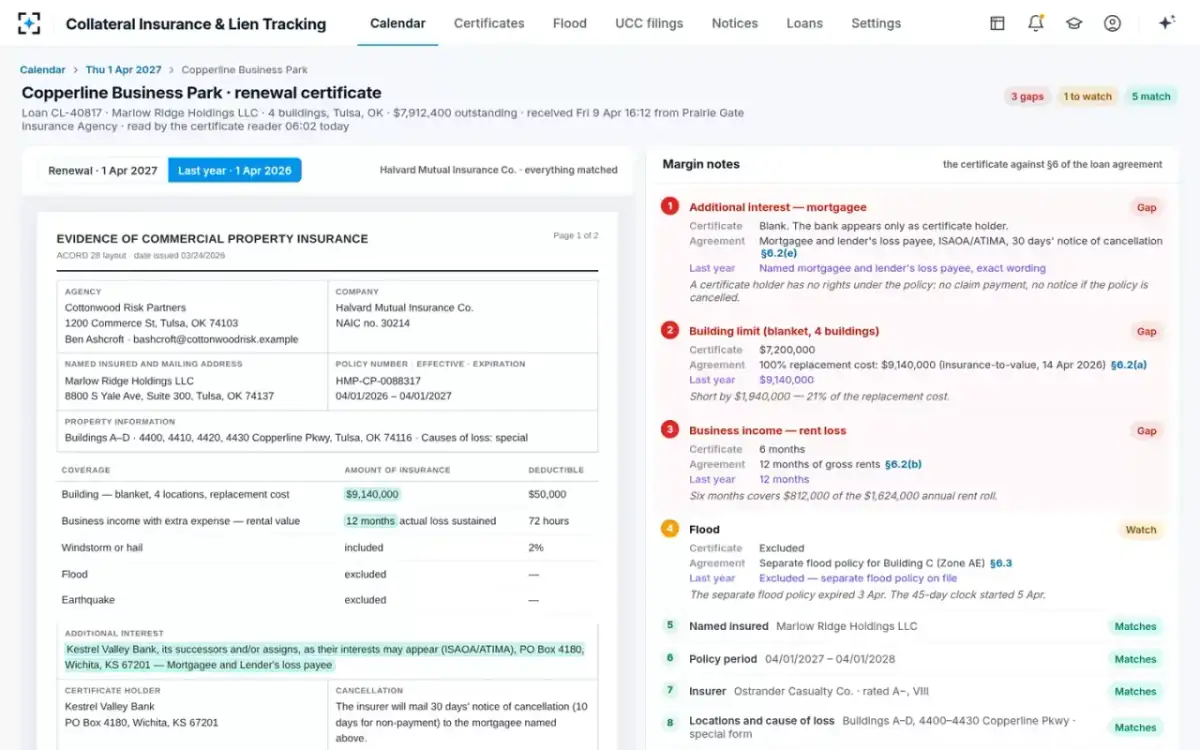The image size is (1200, 750).
Task: Open the §6.3 flood agreement reference
Action: [x=1001, y=563]
